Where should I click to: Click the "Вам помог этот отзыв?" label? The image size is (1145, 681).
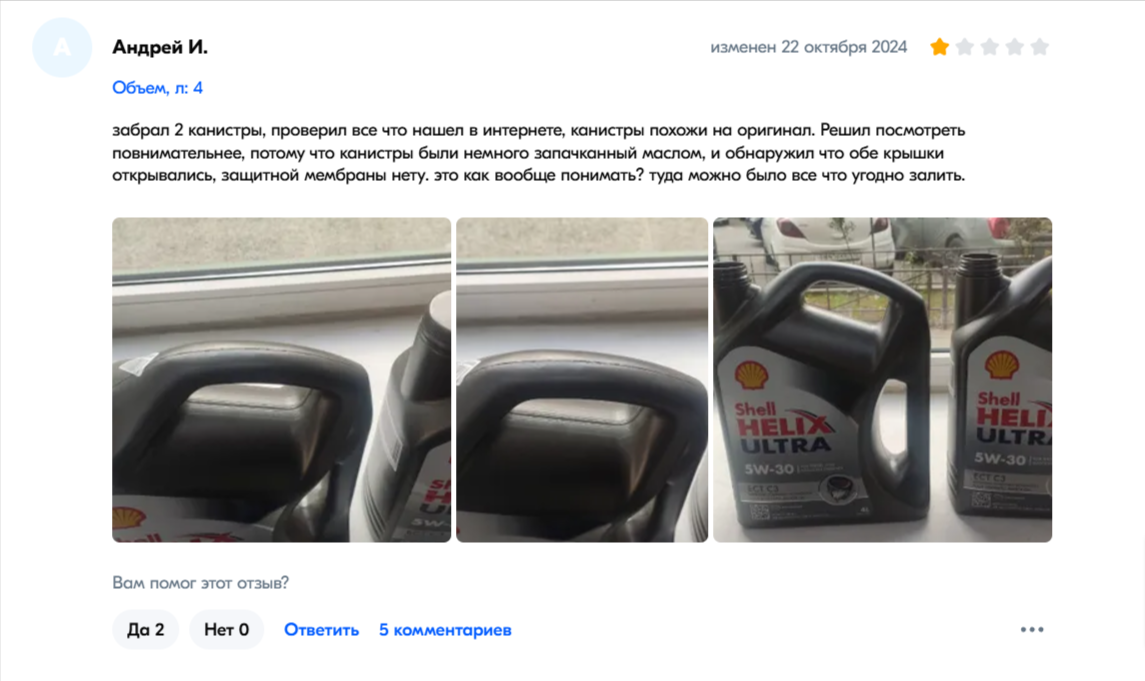click(x=200, y=582)
